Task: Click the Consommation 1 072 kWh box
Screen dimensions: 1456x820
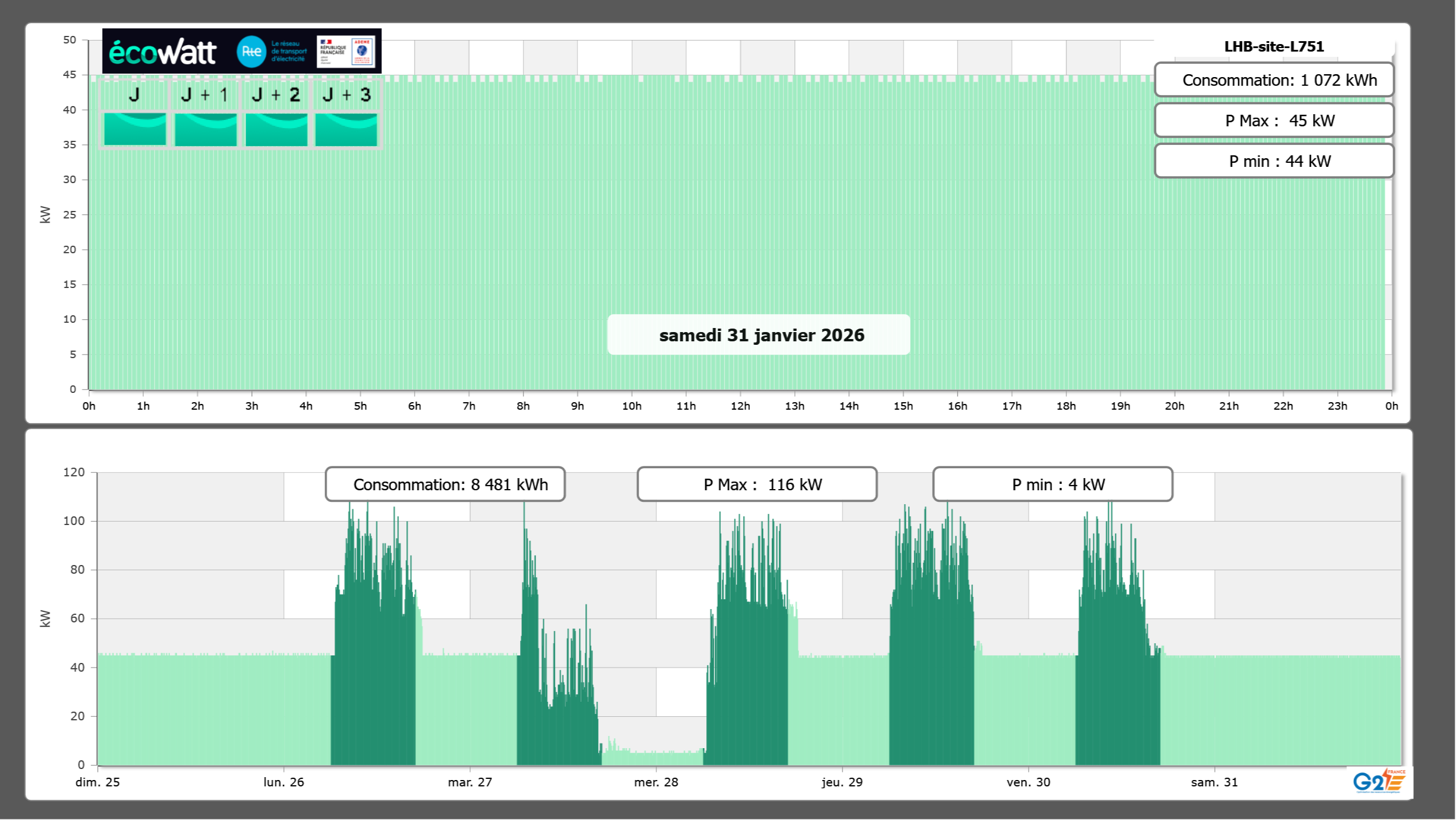Action: tap(1273, 80)
